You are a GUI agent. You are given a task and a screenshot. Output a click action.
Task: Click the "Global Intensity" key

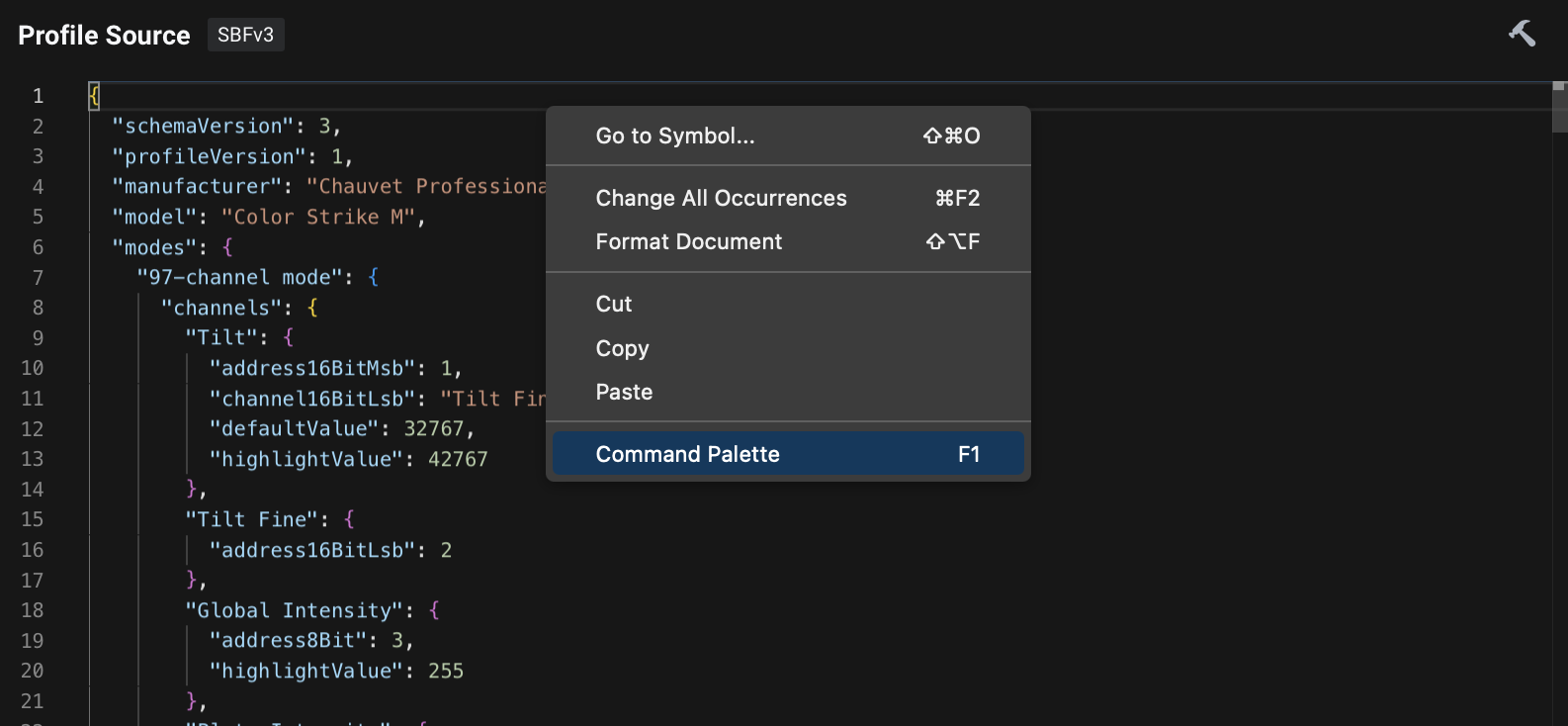click(295, 610)
